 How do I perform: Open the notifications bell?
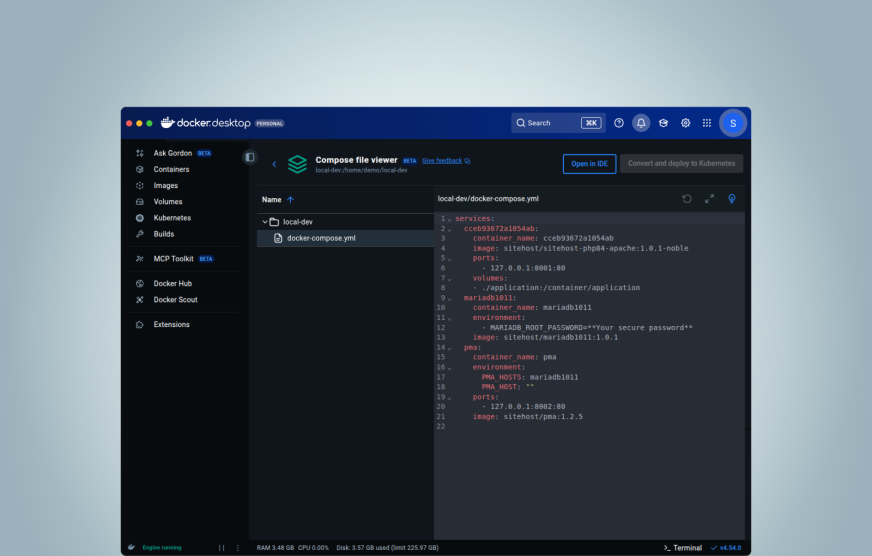click(641, 123)
